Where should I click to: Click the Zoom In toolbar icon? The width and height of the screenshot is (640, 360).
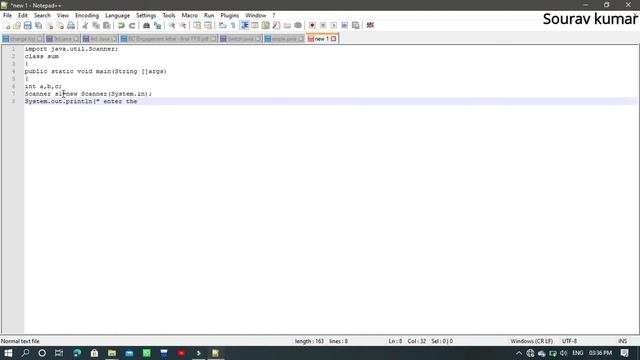tap(172, 25)
